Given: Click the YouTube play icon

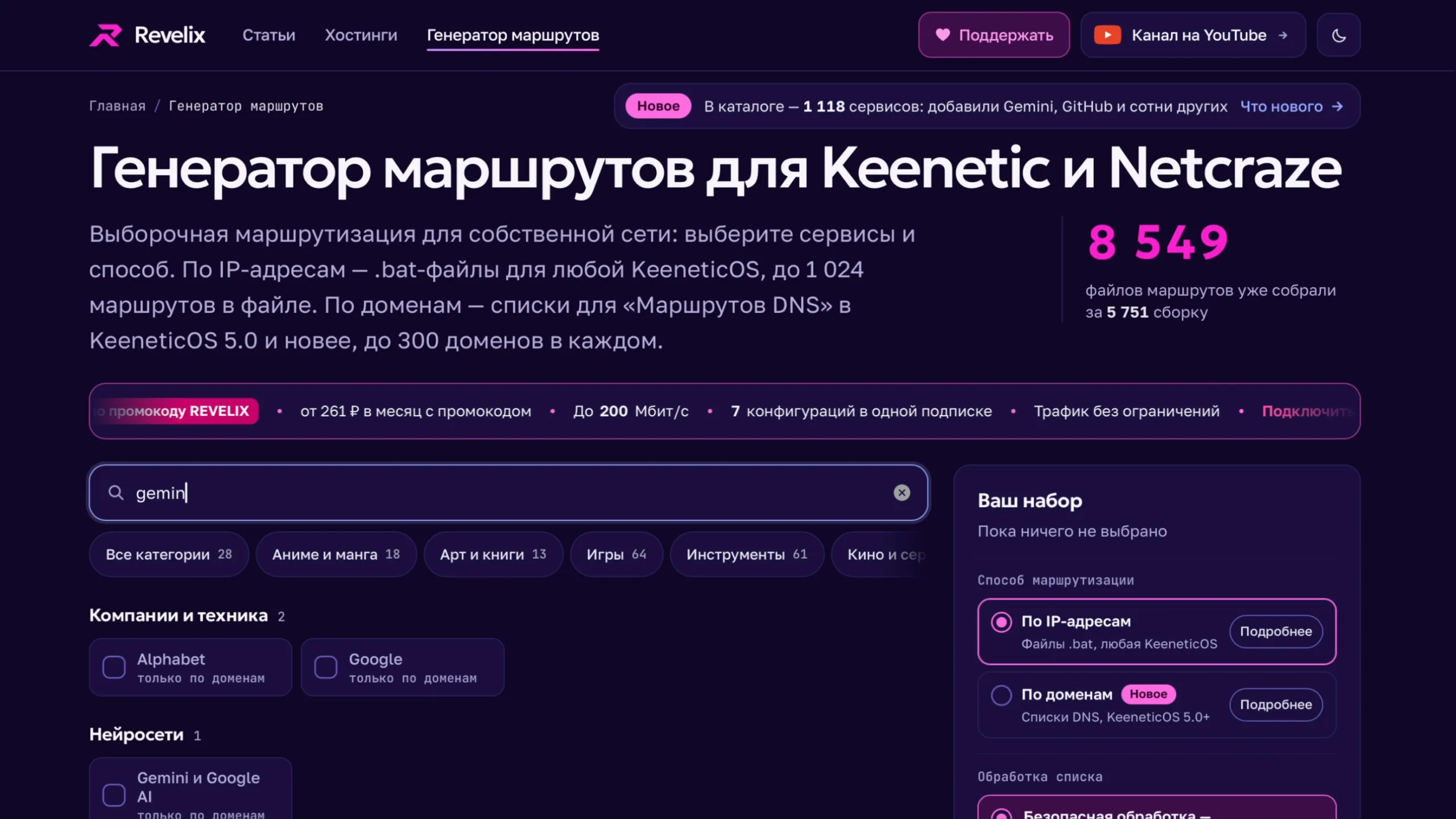Looking at the screenshot, I should pos(1107,35).
